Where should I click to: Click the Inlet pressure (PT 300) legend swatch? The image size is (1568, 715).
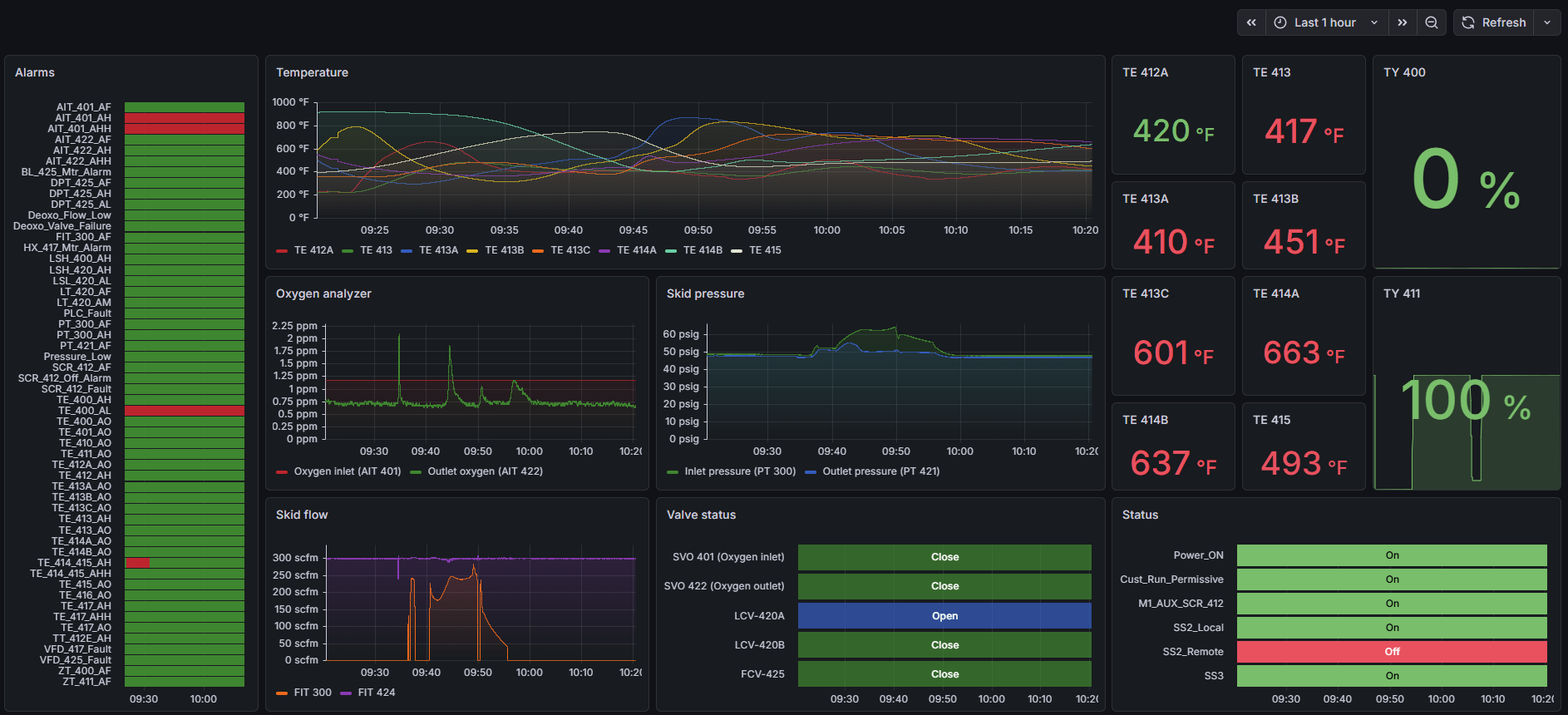[673, 471]
